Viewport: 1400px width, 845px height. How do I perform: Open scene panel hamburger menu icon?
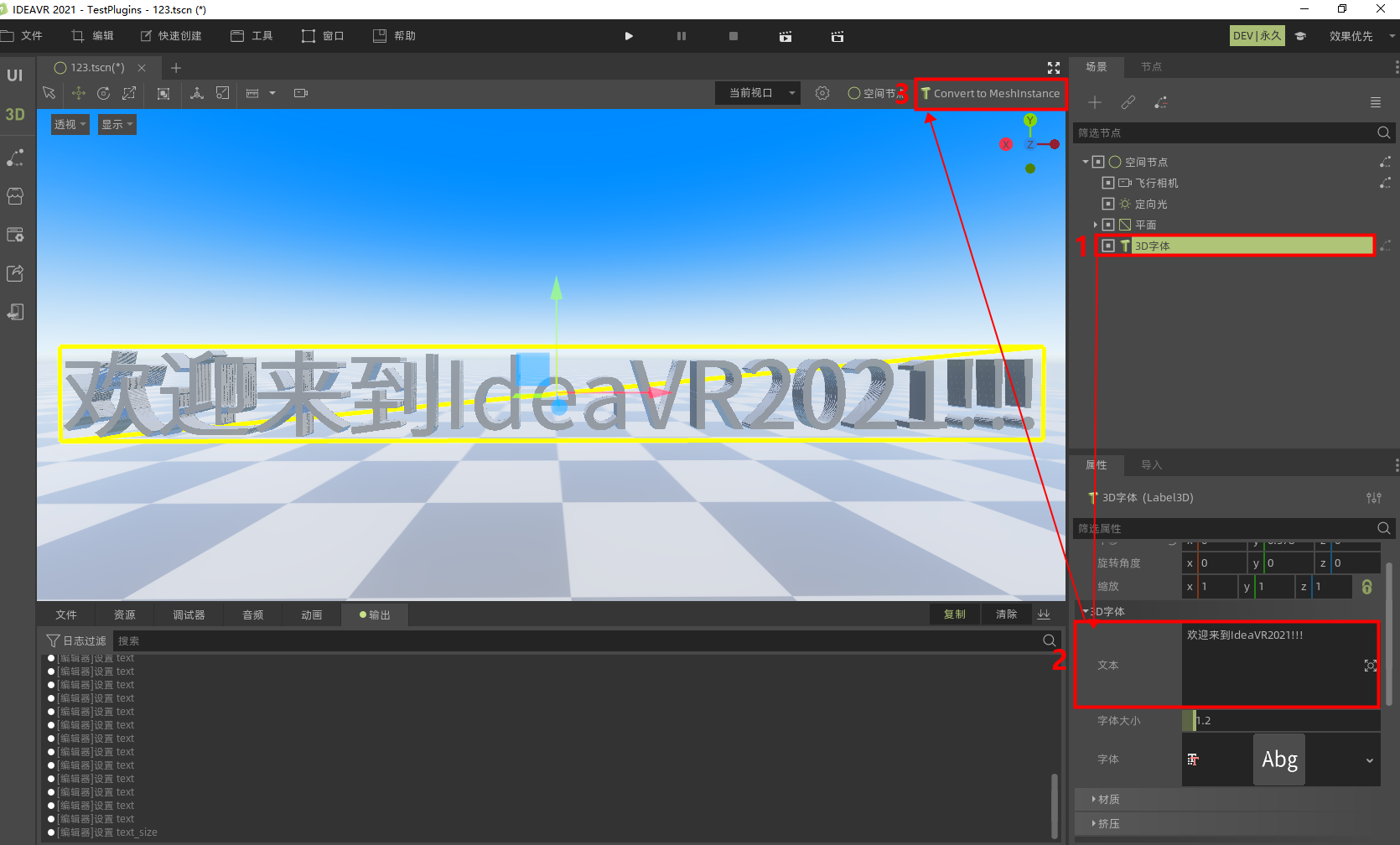(1376, 102)
